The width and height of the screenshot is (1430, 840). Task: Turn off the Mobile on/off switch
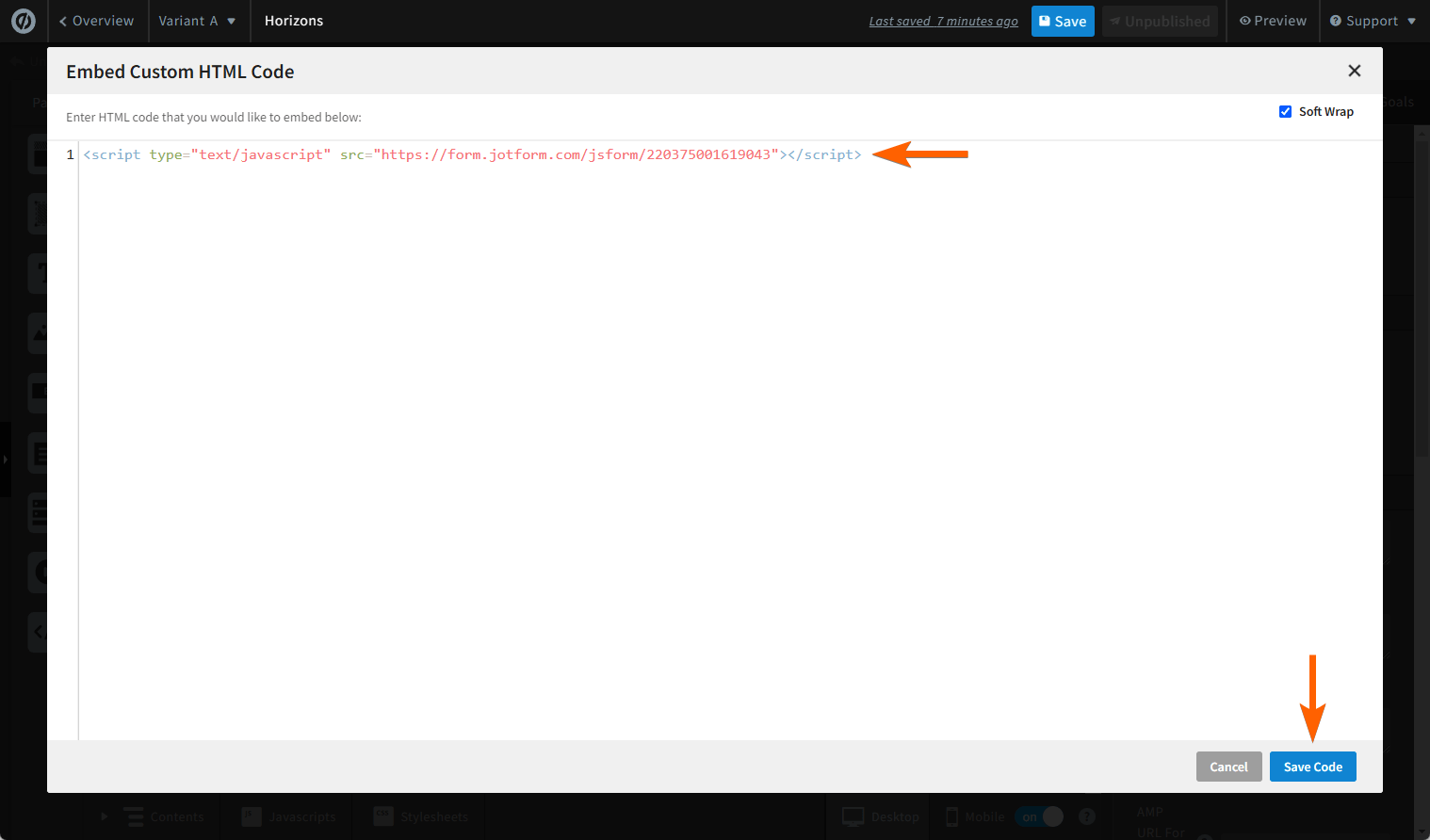[1040, 816]
